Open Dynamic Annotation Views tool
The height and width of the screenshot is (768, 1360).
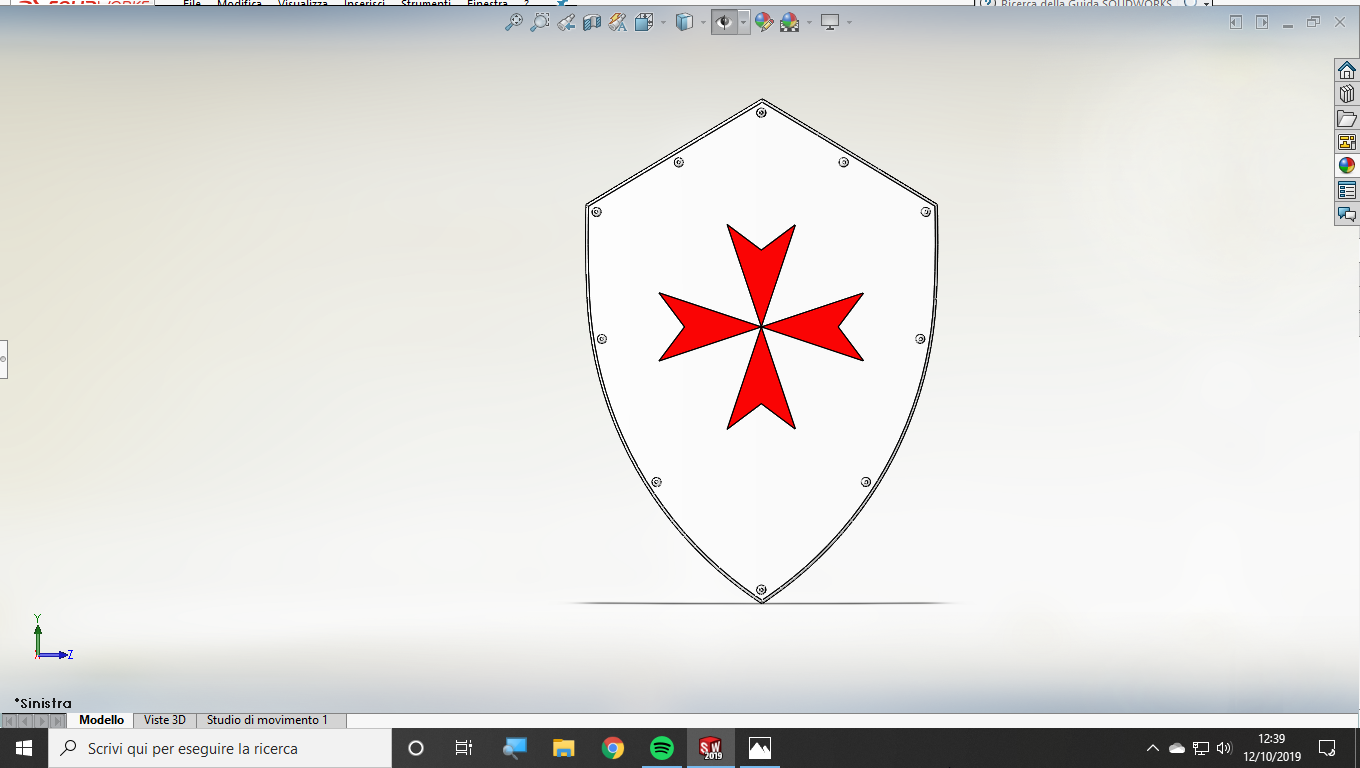tap(618, 21)
